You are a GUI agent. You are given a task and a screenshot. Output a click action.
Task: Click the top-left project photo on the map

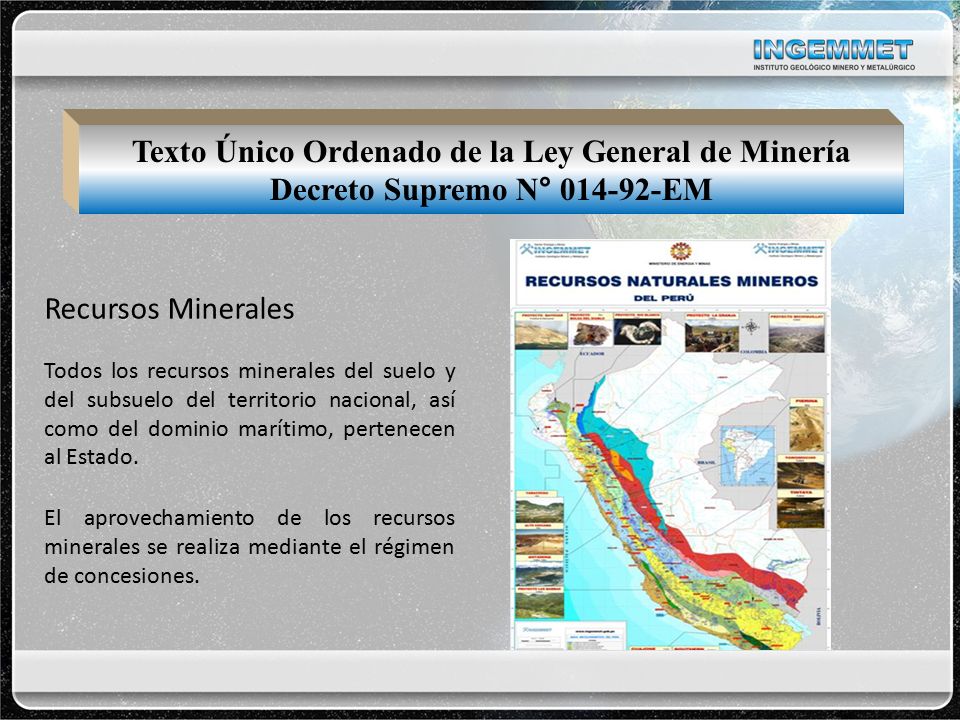(541, 331)
